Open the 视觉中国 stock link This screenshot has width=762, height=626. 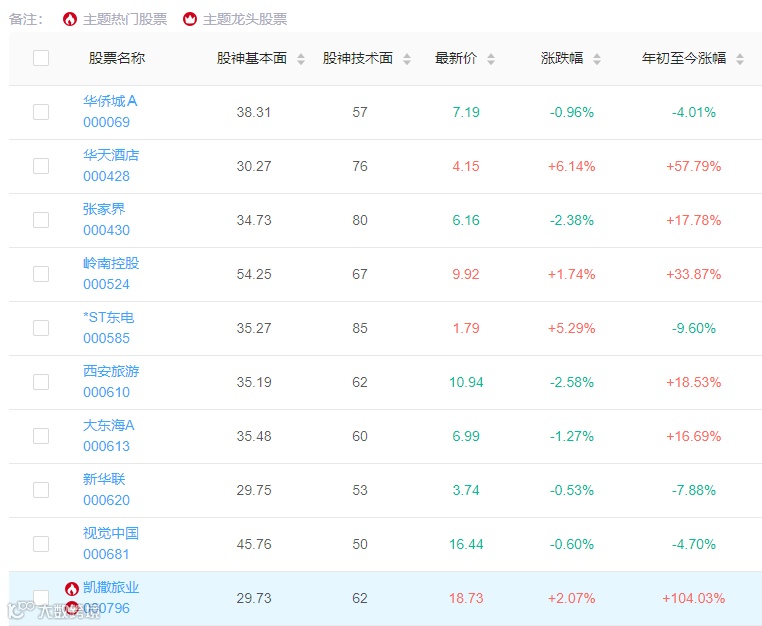(111, 533)
